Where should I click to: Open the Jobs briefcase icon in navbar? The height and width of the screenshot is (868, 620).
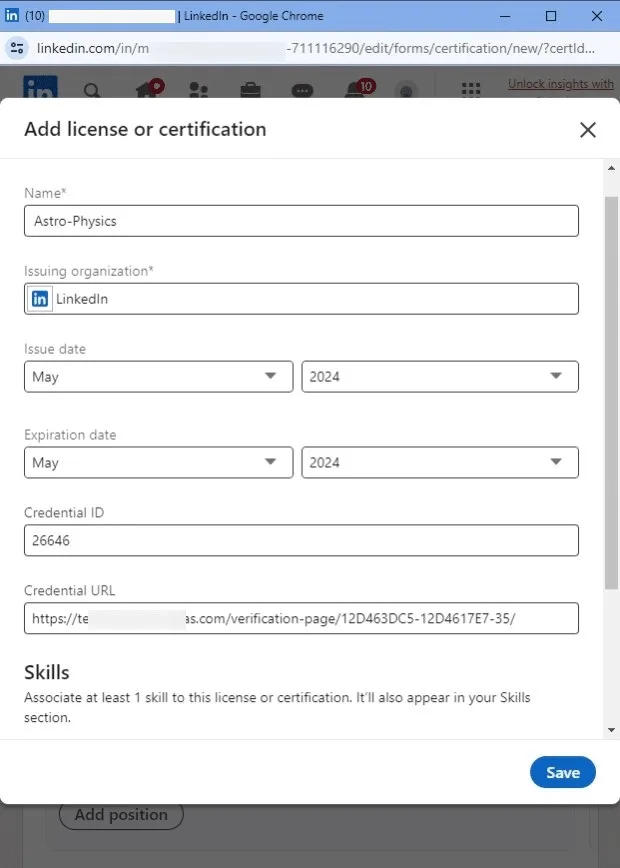(x=250, y=90)
